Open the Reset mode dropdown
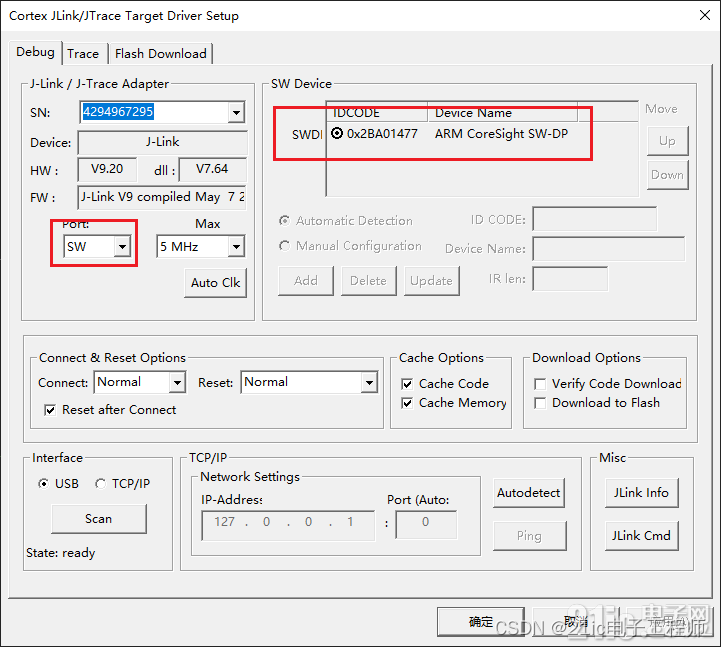Image resolution: width=721 pixels, height=647 pixels. point(369,382)
